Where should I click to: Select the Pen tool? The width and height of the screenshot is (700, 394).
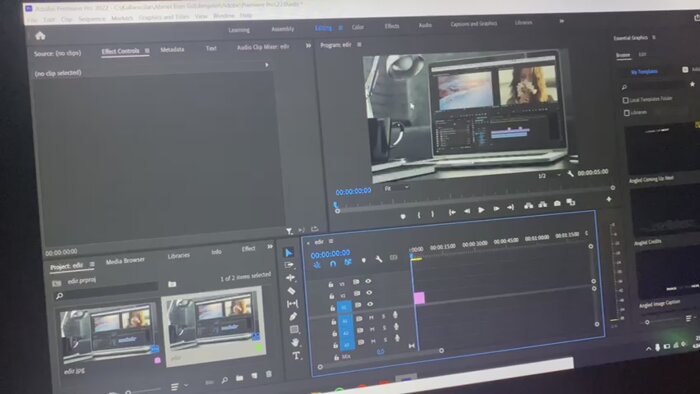[293, 316]
